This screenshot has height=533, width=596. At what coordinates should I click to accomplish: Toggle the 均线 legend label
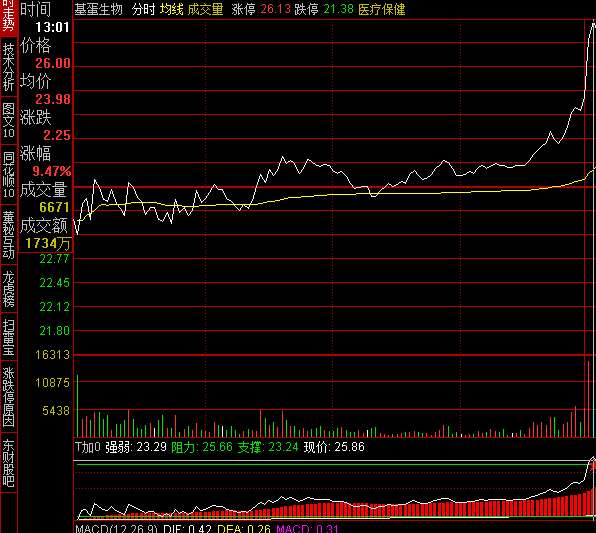coord(171,9)
